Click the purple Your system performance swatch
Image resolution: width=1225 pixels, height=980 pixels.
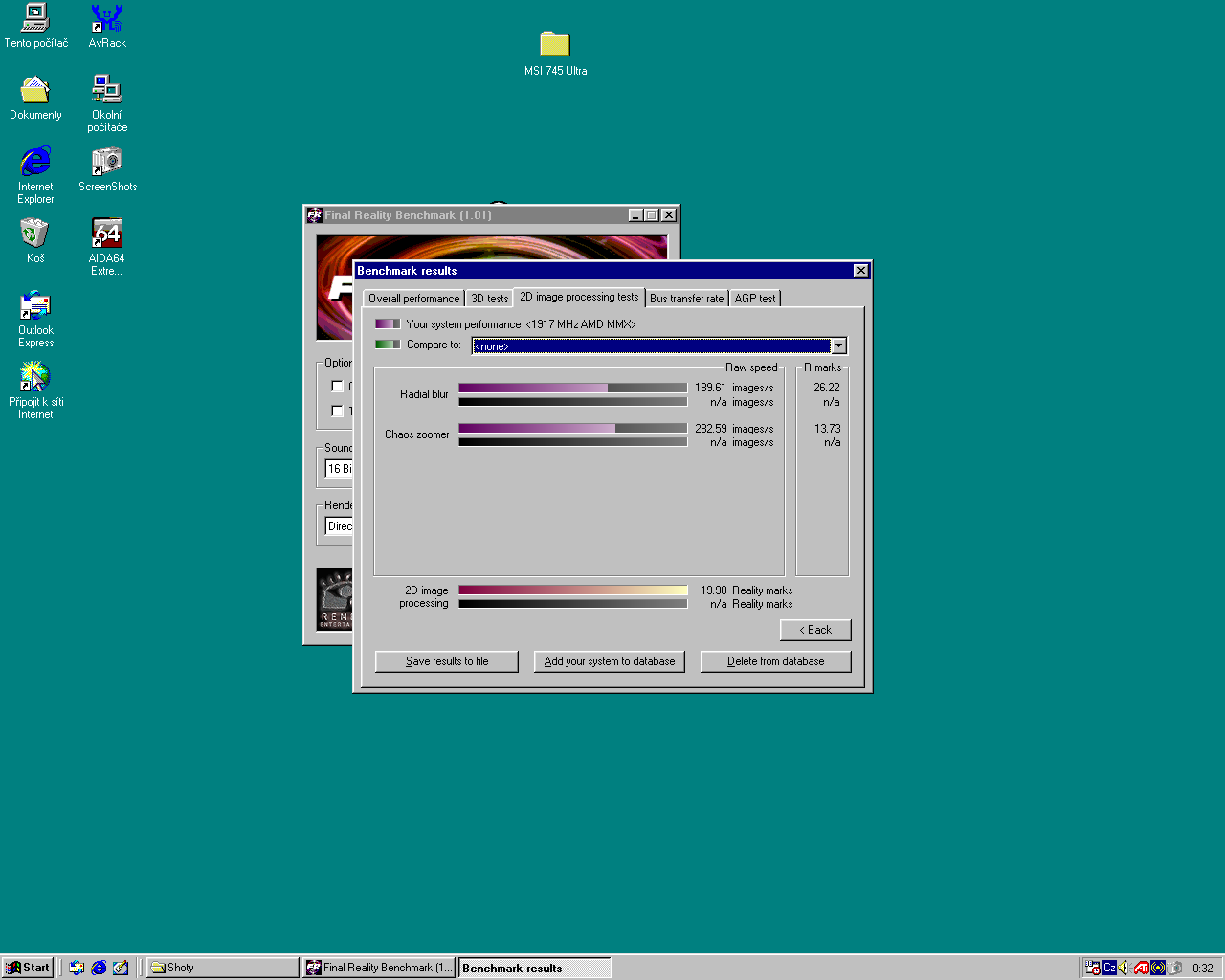(x=388, y=324)
